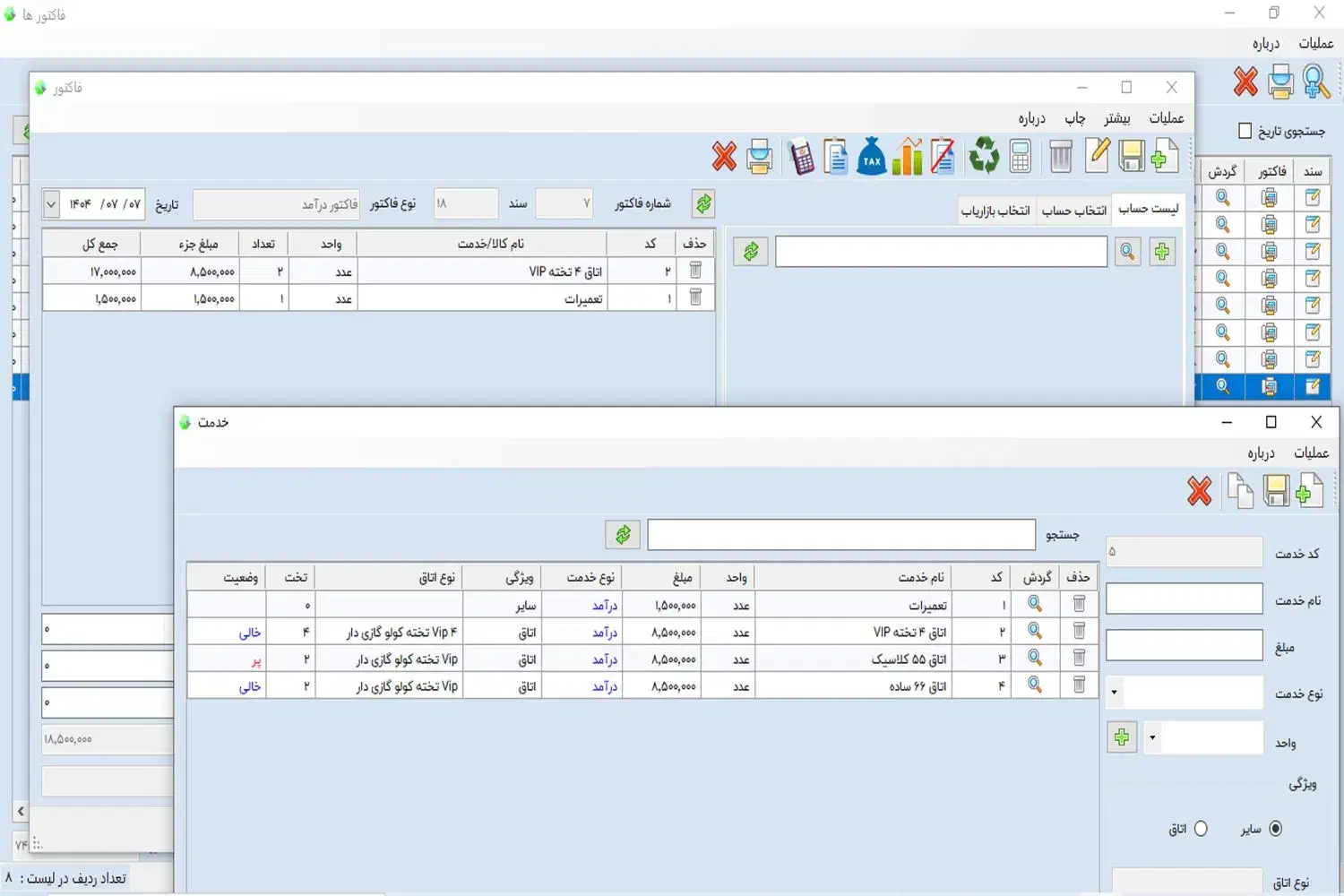Click the TAX money bag icon

(x=871, y=158)
